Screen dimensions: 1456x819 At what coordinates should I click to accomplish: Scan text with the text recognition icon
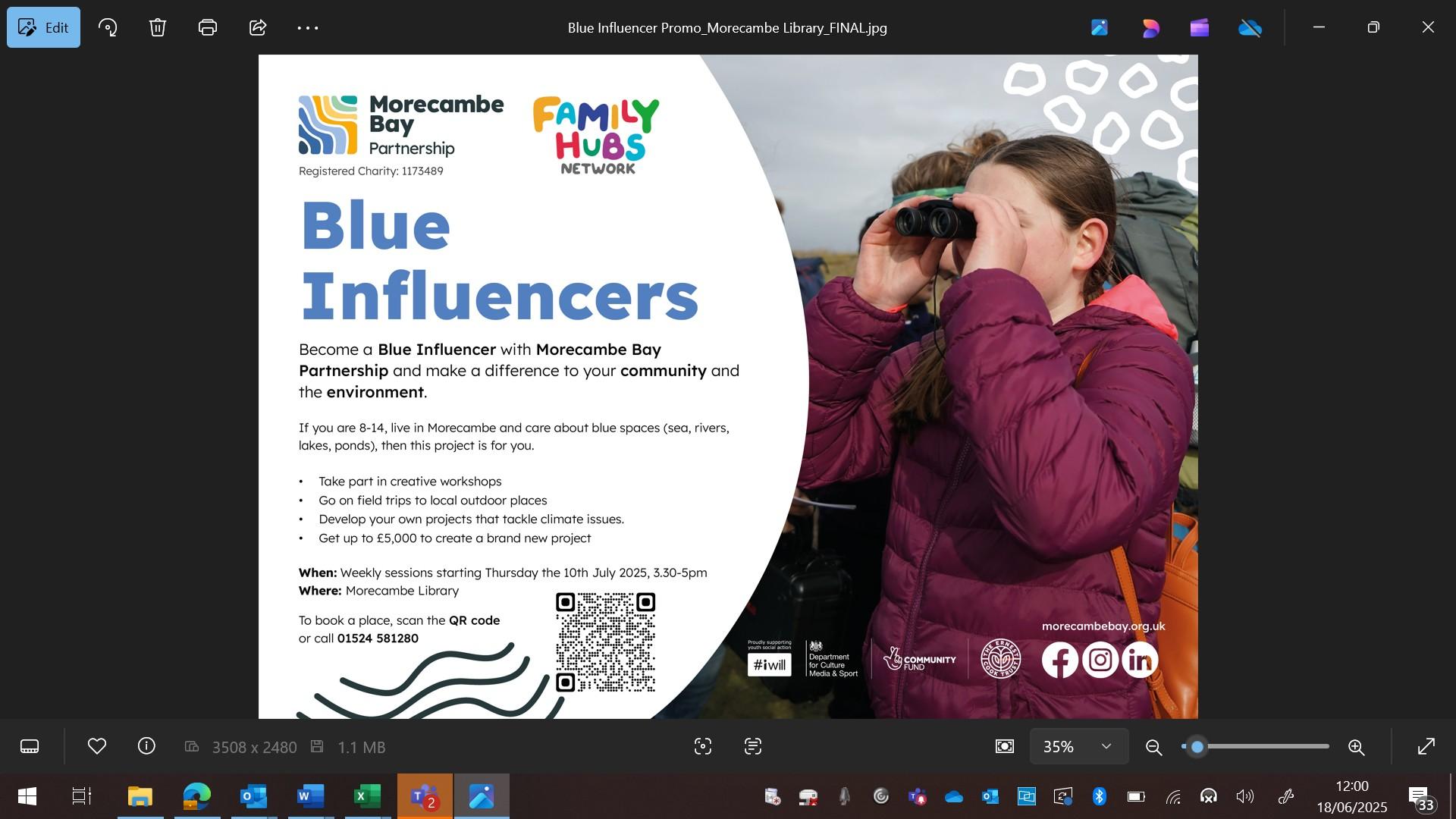tap(753, 746)
